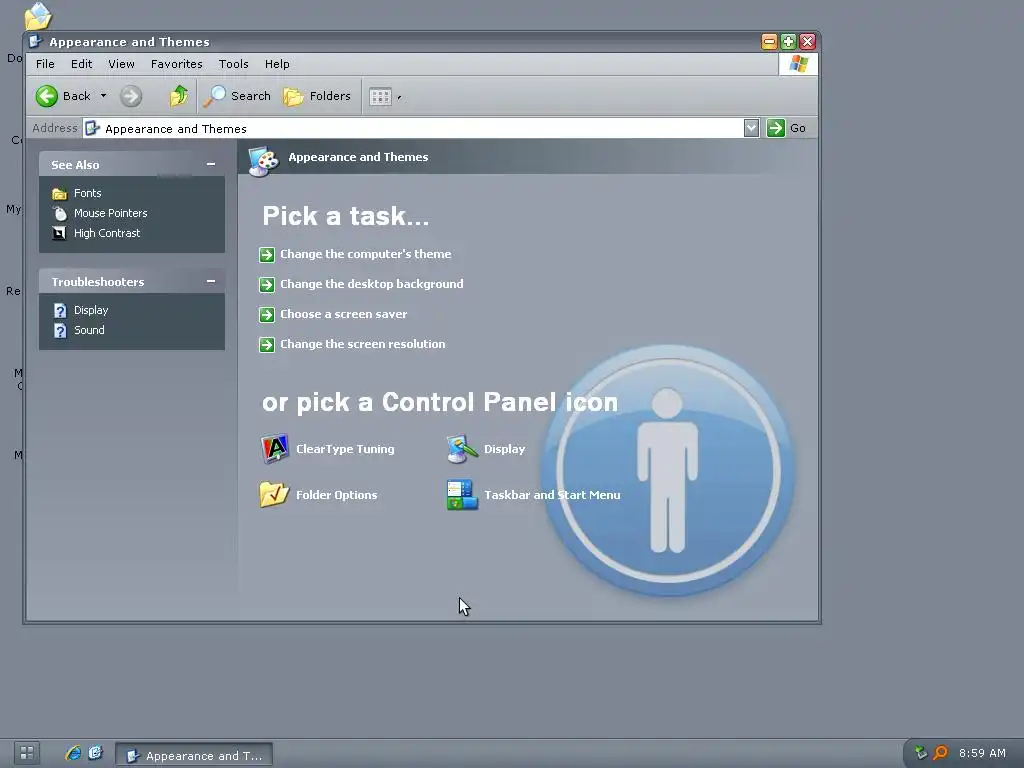
Task: Select Change the screen resolution task
Action: click(362, 344)
